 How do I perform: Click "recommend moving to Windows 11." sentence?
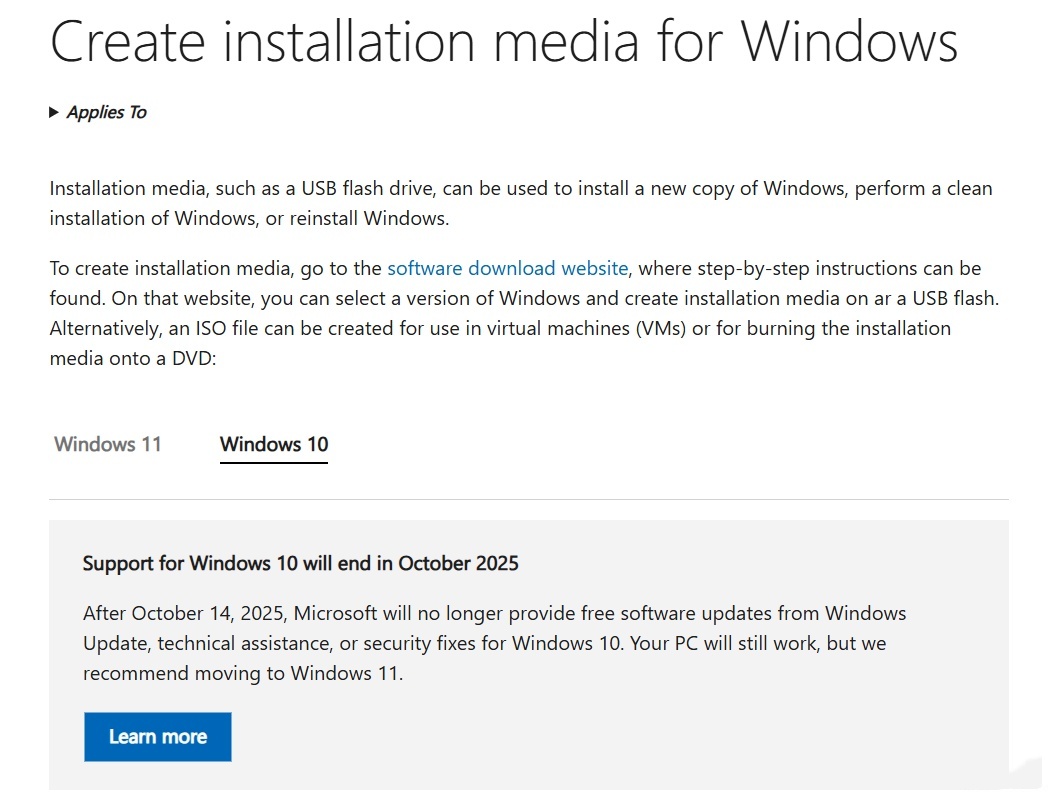(x=243, y=673)
